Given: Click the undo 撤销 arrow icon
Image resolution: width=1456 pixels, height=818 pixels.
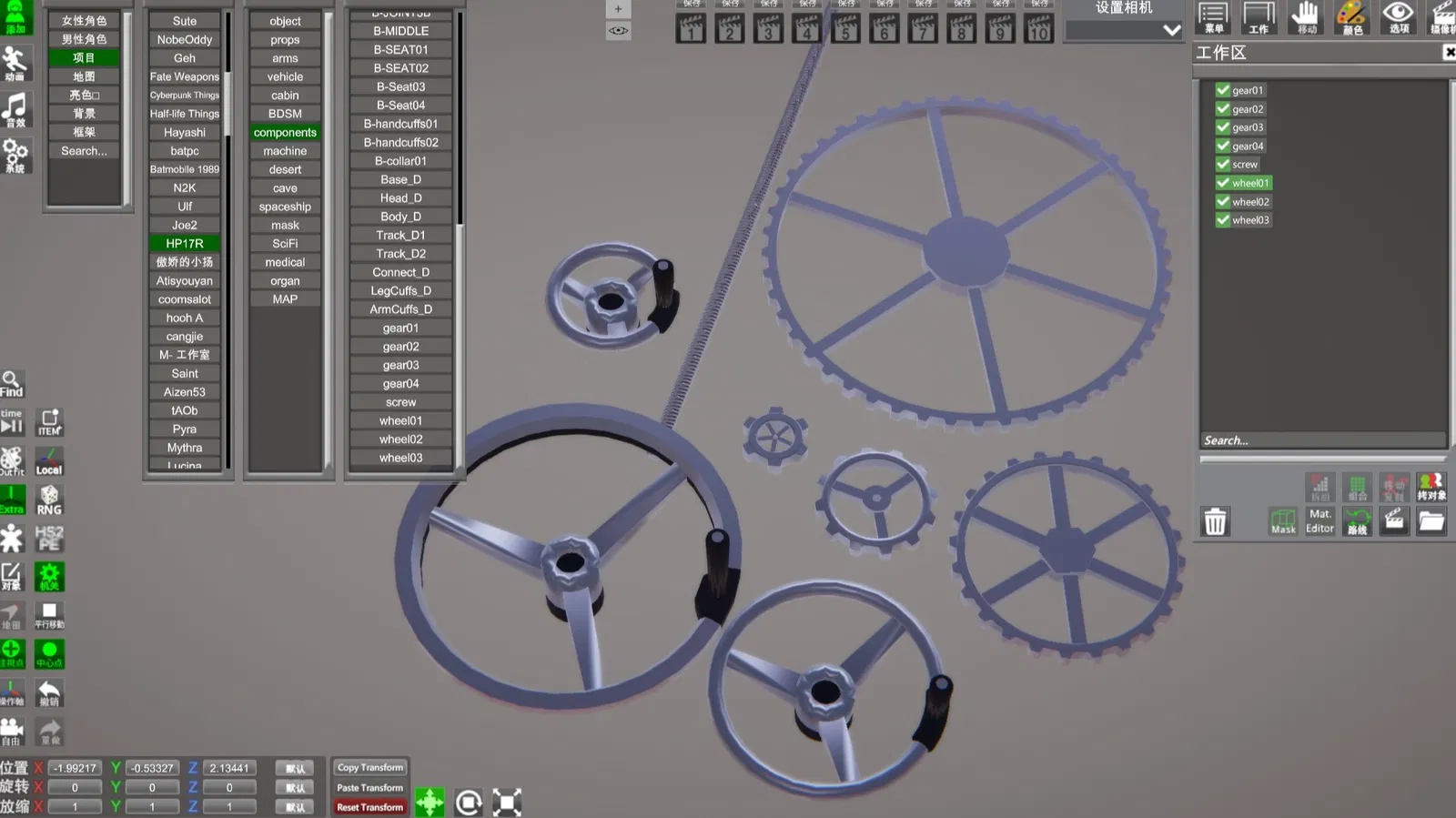Looking at the screenshot, I should pos(49,693).
